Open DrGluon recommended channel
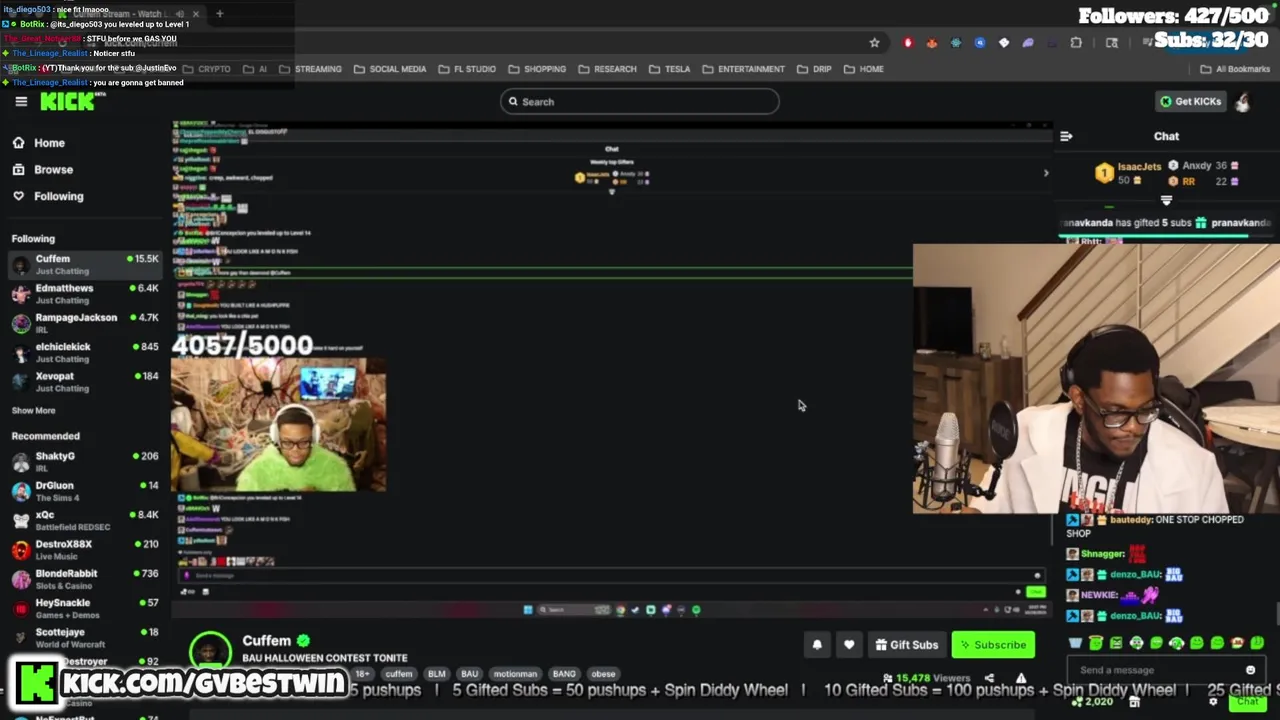 (x=85, y=491)
